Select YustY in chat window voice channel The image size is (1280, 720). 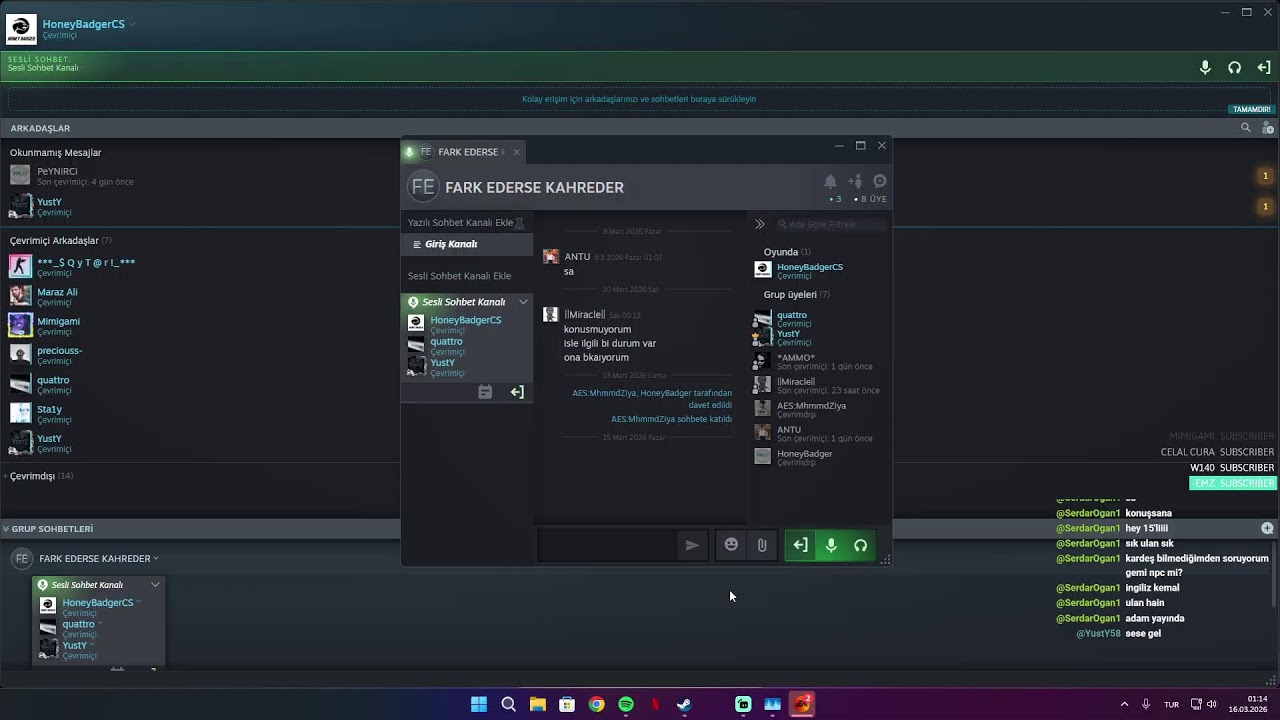[x=436, y=367]
